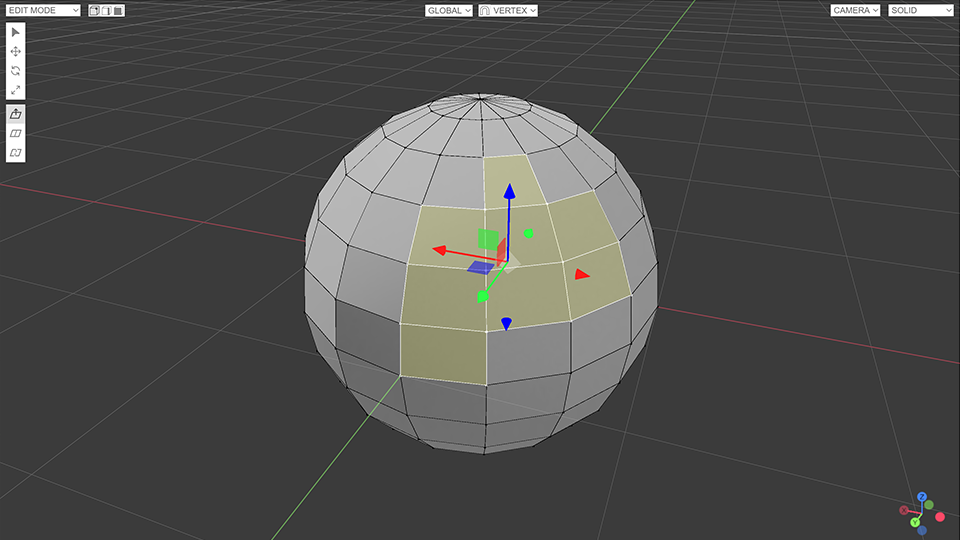
Task: Open the GLOBAL orientation dropdown
Action: pyautogui.click(x=449, y=10)
